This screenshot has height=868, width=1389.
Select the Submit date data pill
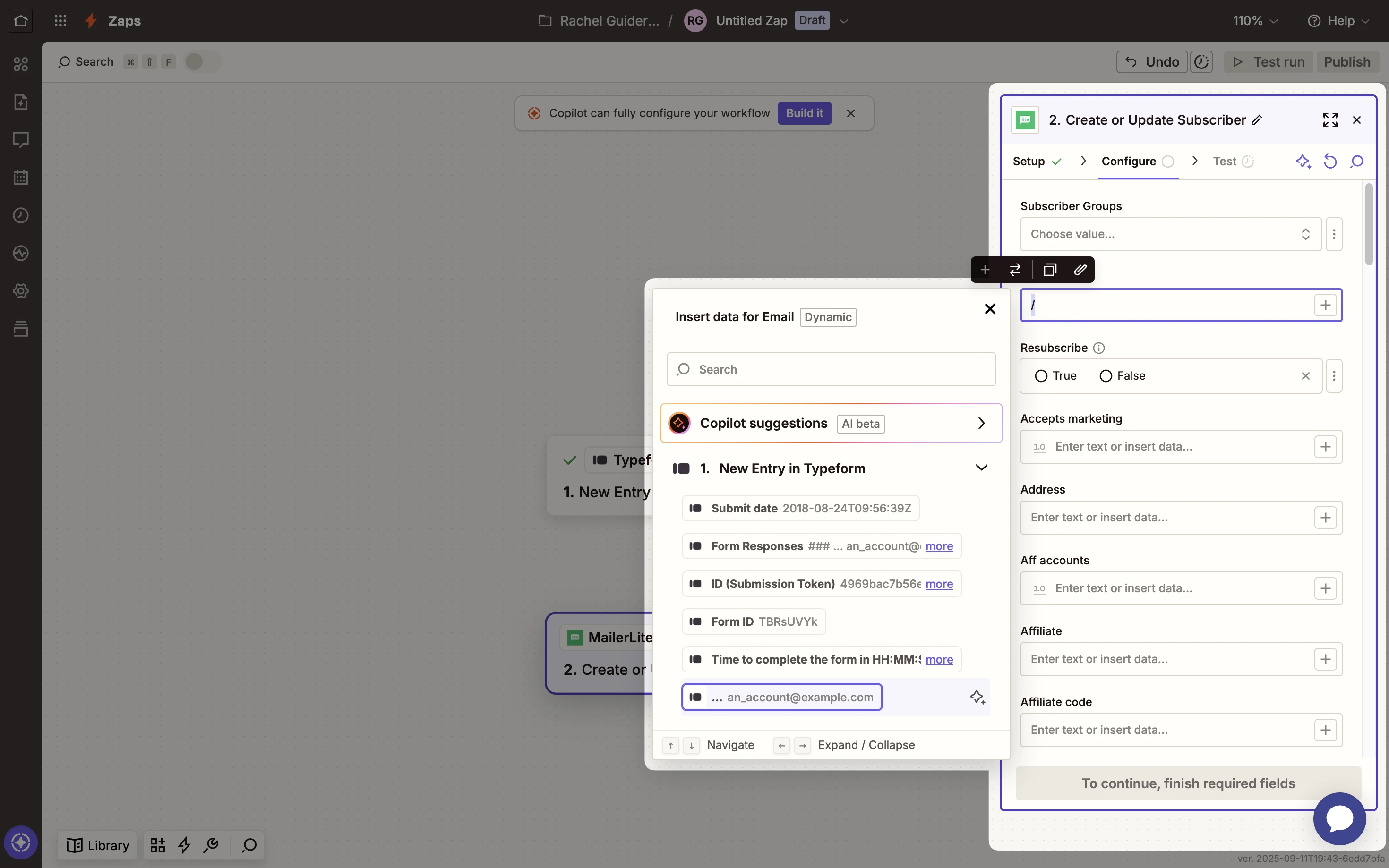800,508
